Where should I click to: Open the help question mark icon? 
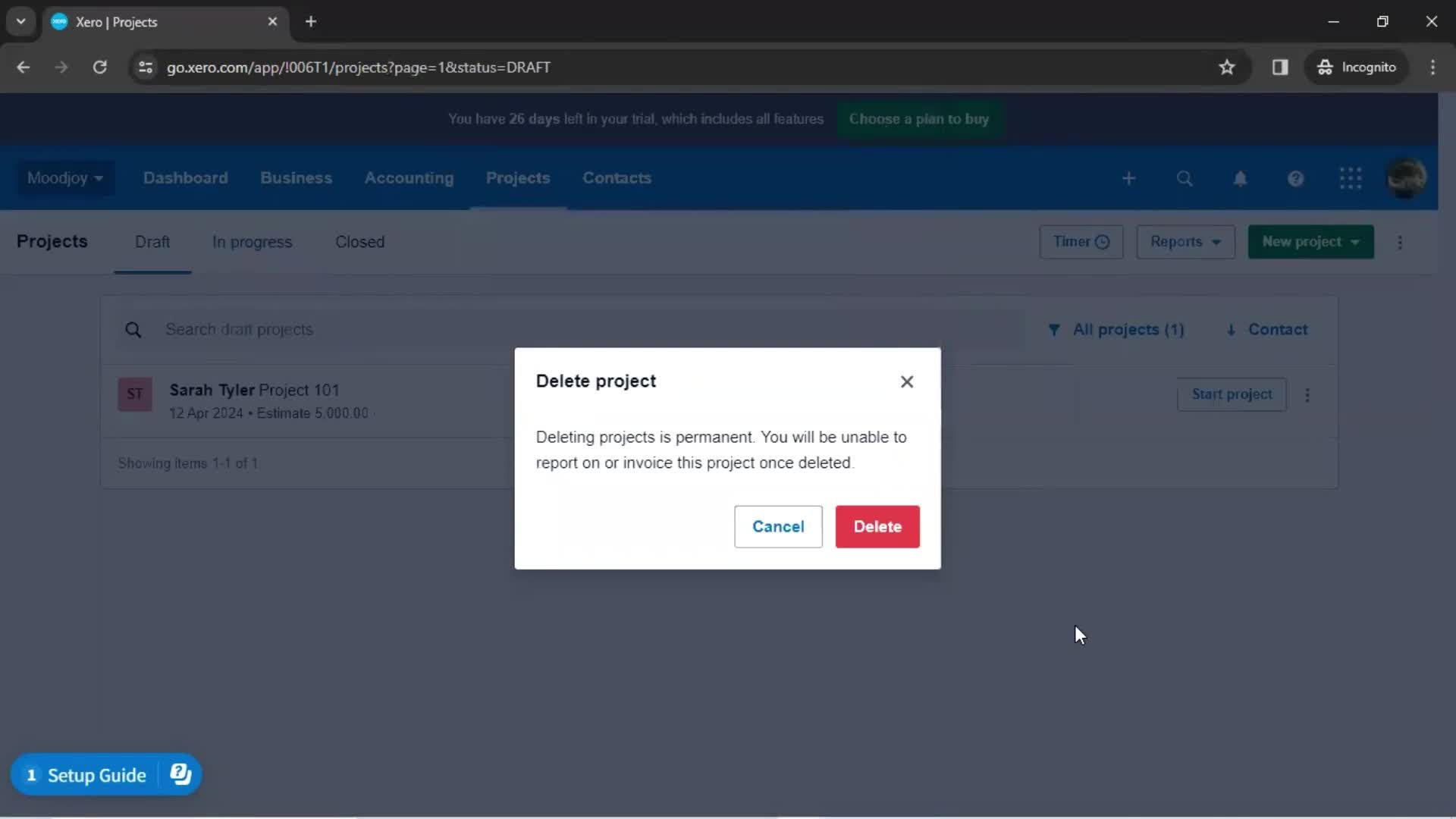click(x=1295, y=178)
